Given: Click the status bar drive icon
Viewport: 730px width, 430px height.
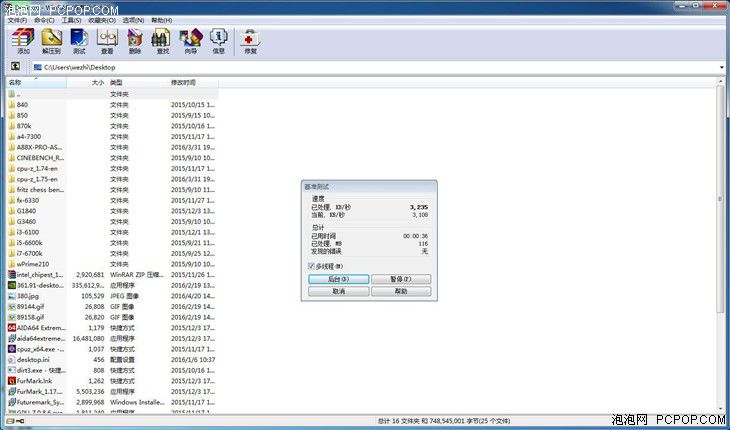Looking at the screenshot, I should (x=10, y=421).
